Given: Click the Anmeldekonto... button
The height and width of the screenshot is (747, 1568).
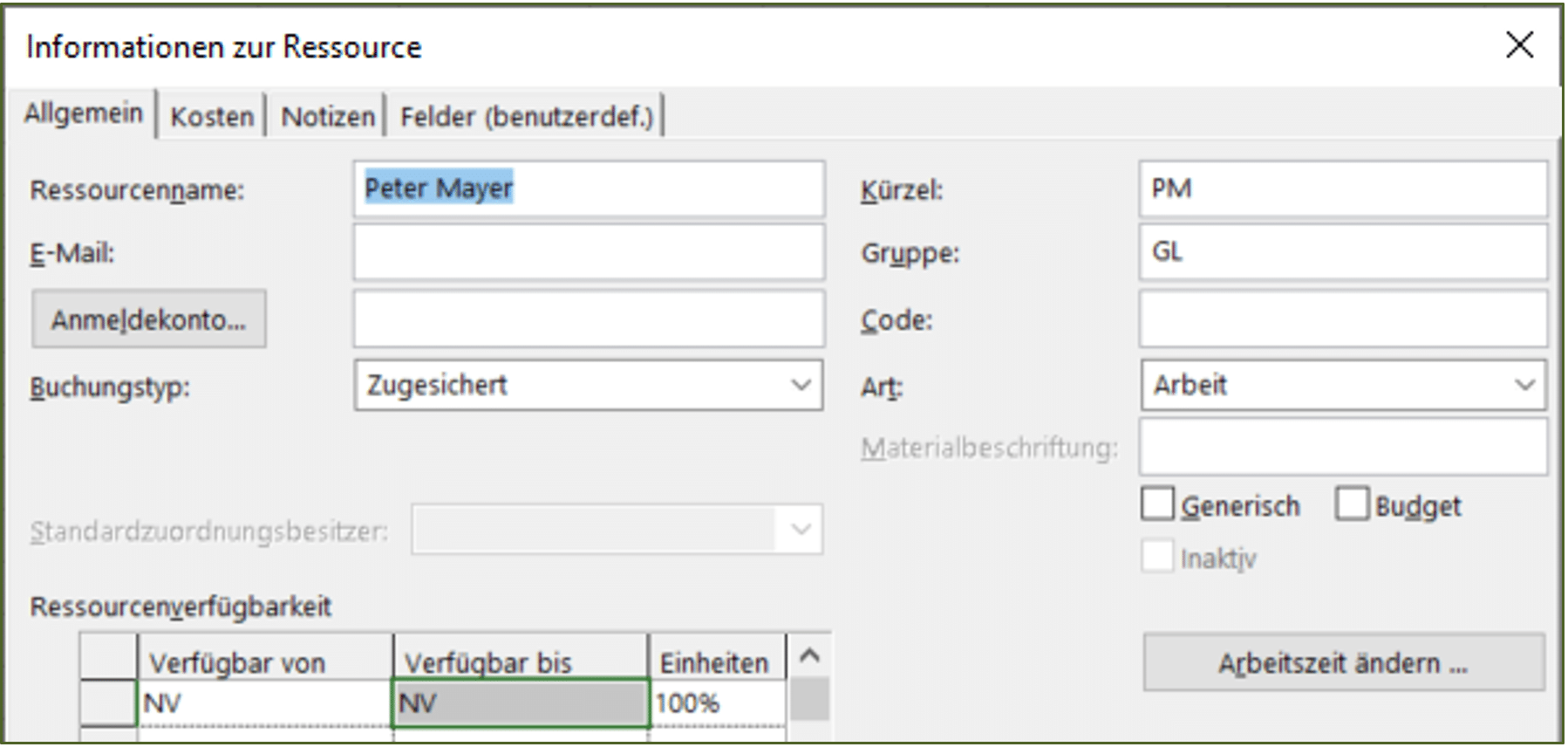Looking at the screenshot, I should click(x=149, y=319).
